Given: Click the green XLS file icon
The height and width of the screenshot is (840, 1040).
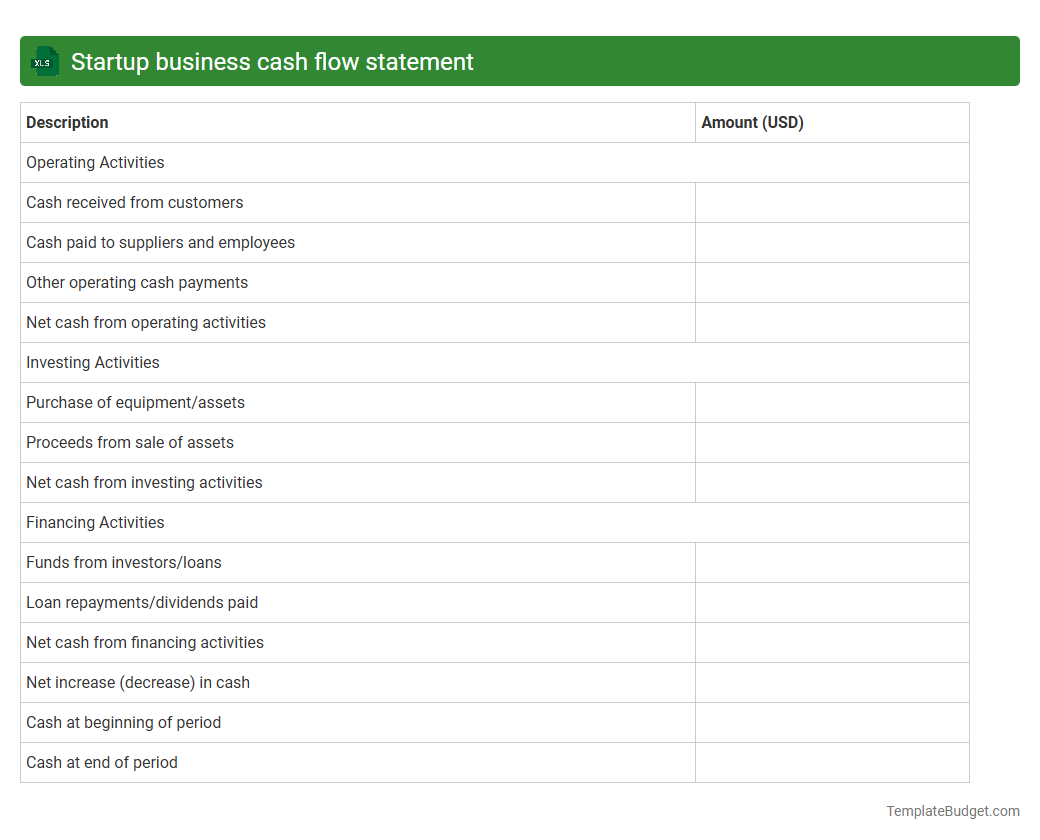Looking at the screenshot, I should 44,61.
